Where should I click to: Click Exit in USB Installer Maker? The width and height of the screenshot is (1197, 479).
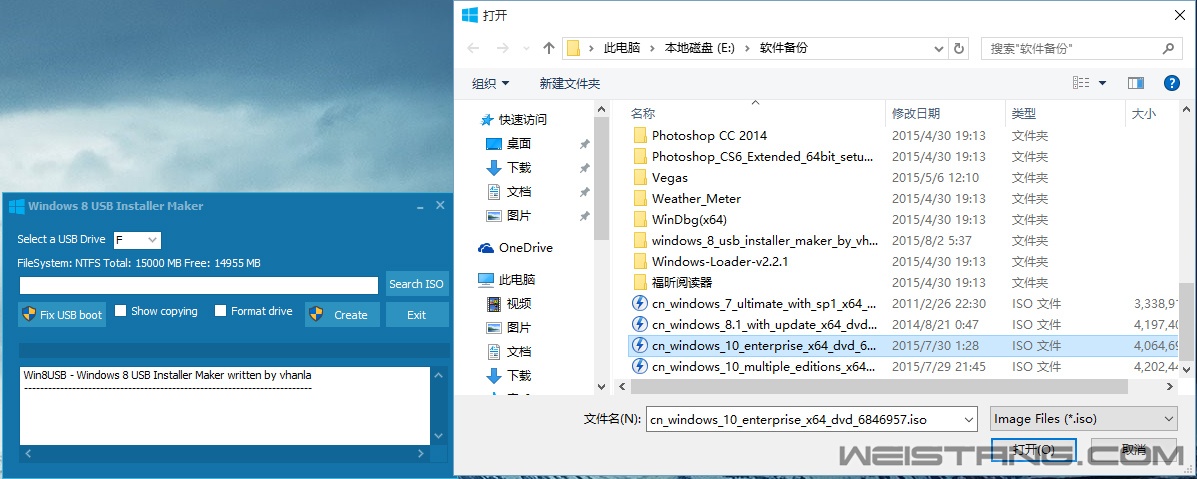click(x=416, y=315)
